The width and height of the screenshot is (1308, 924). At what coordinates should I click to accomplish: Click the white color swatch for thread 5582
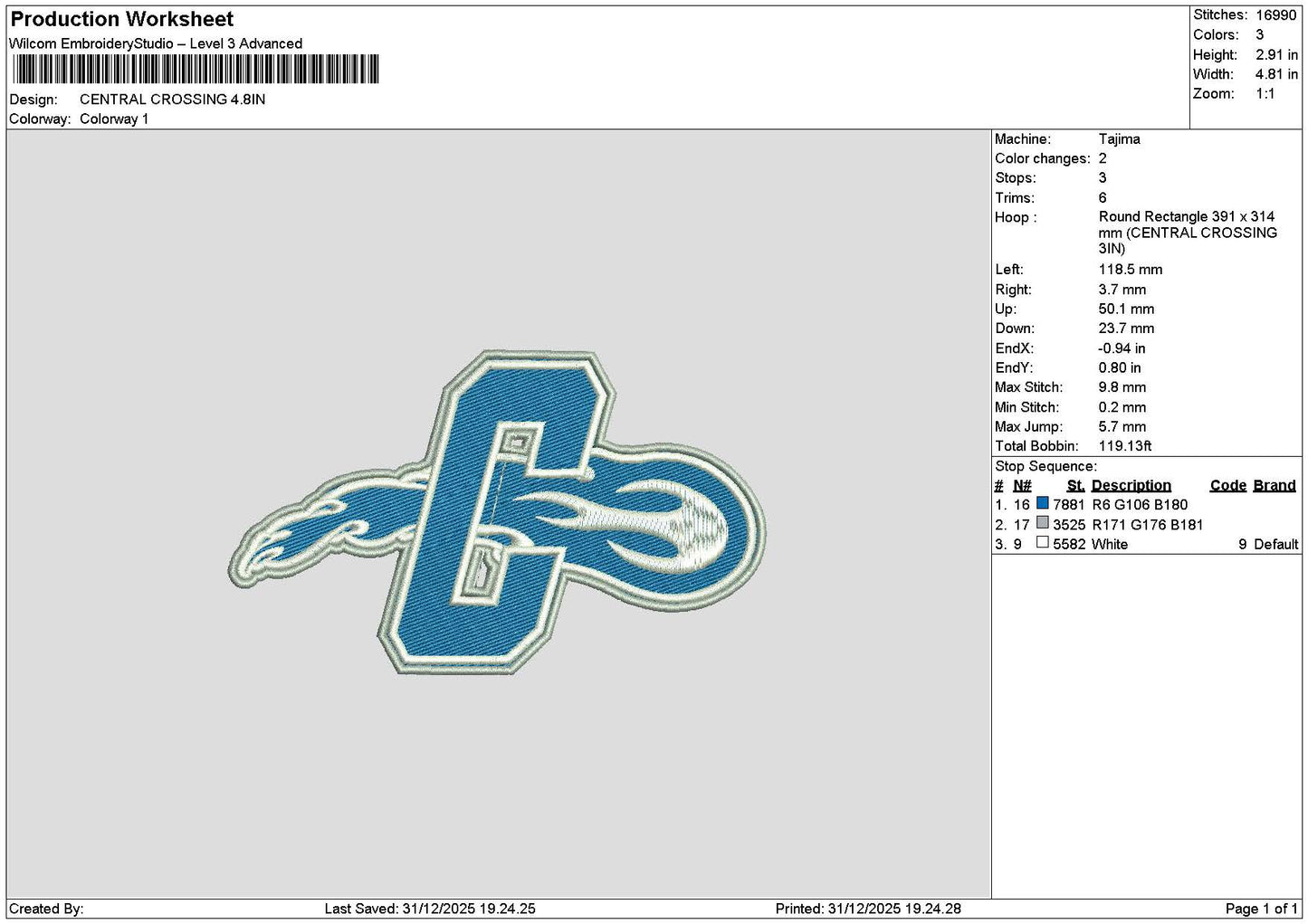tap(1043, 543)
